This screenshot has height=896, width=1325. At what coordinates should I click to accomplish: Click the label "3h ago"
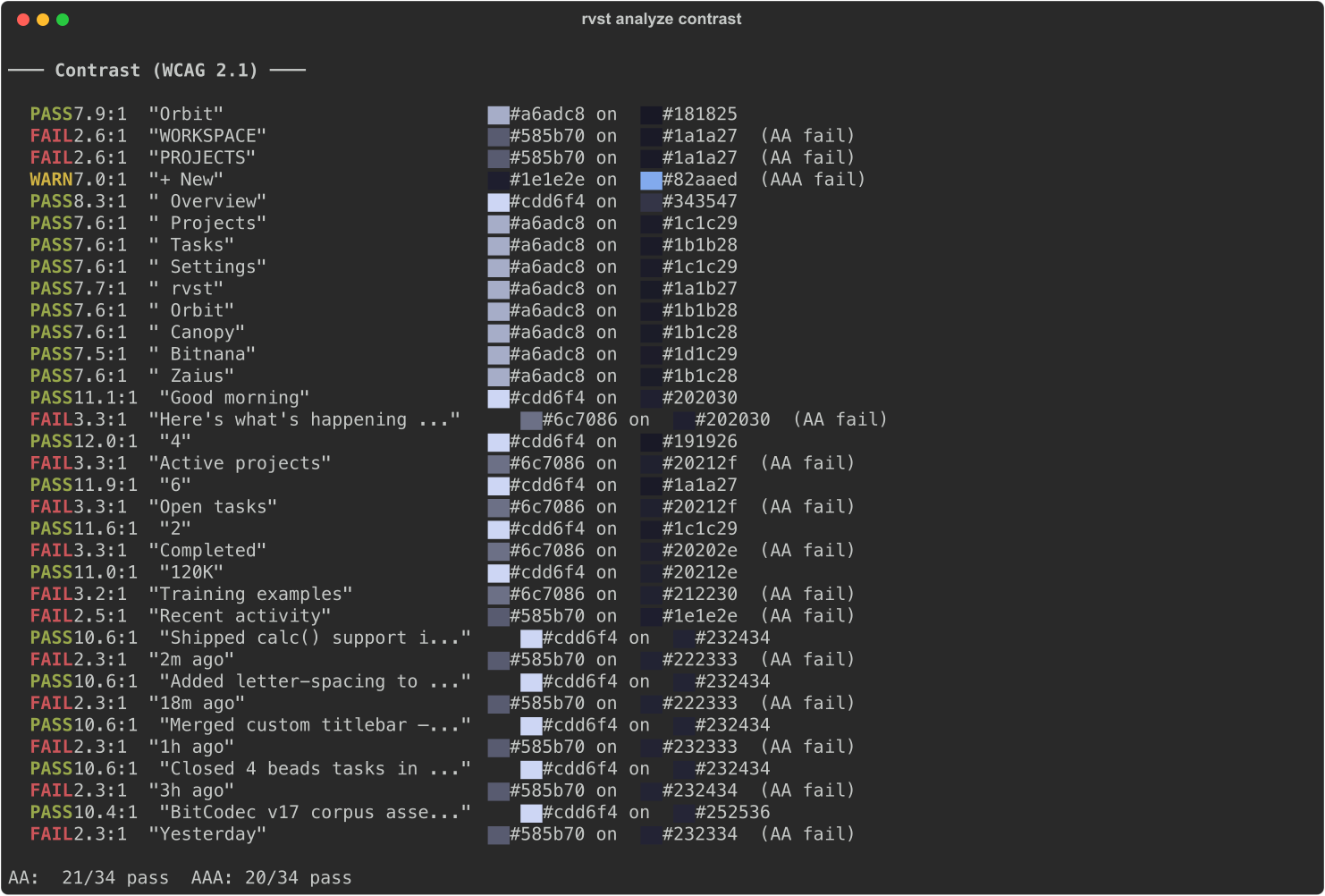pyautogui.click(x=191, y=790)
